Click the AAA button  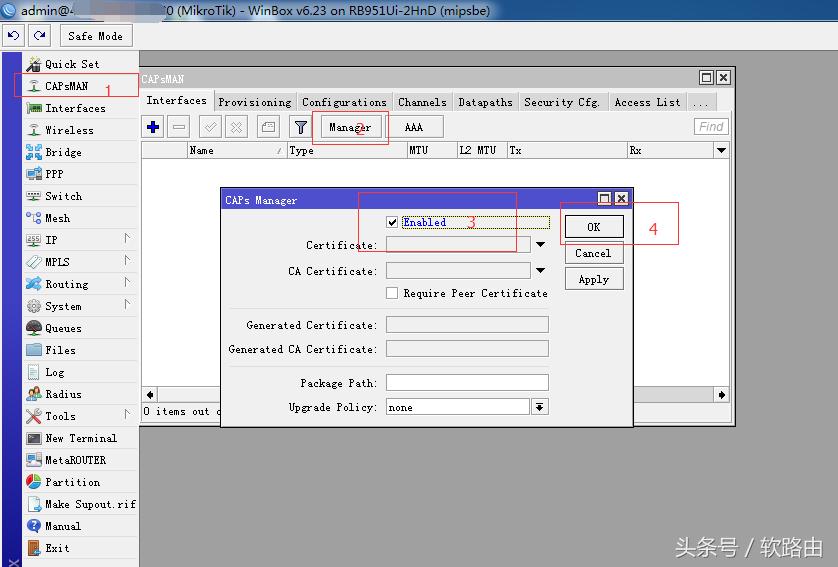pos(414,127)
